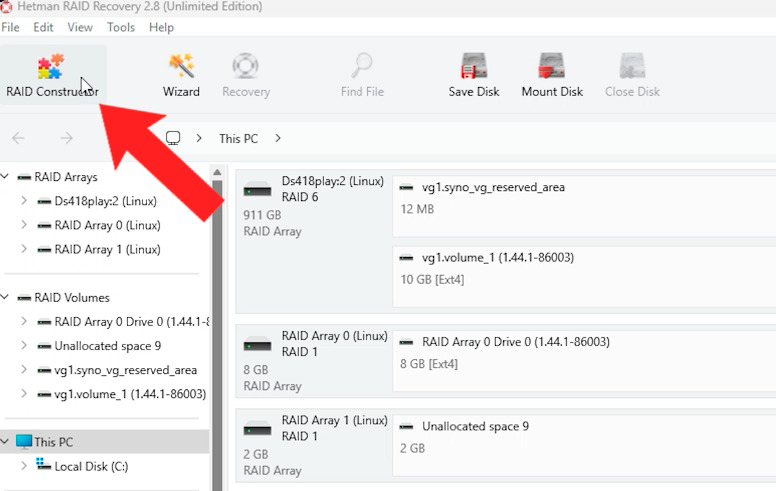
Task: Expand RAID Array 0 Drive 0 tree node
Action: point(24,321)
